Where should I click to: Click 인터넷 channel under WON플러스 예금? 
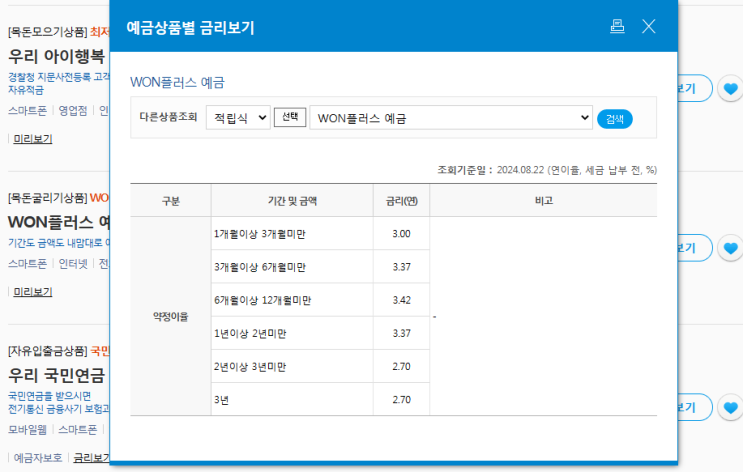point(73,263)
